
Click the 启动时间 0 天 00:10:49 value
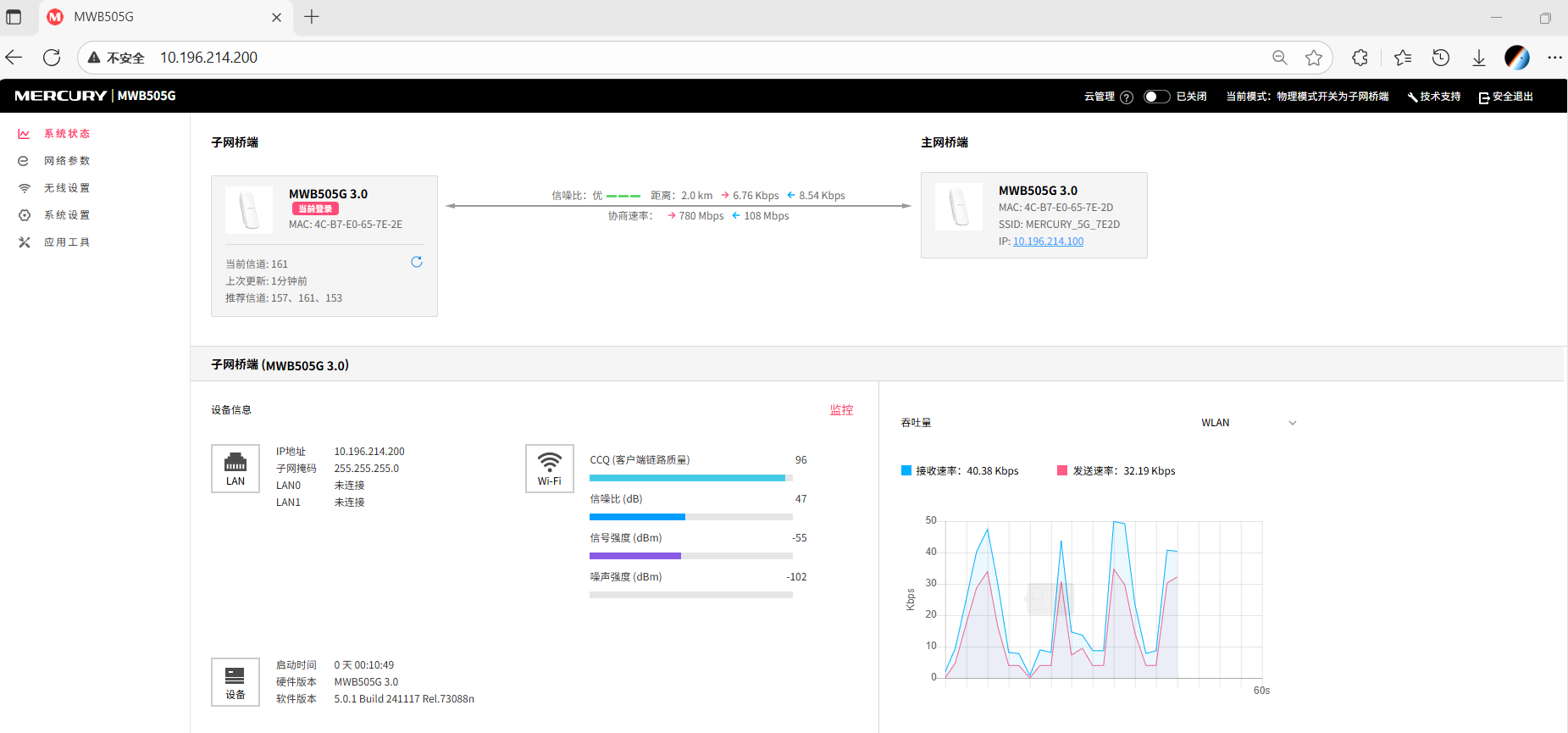364,665
